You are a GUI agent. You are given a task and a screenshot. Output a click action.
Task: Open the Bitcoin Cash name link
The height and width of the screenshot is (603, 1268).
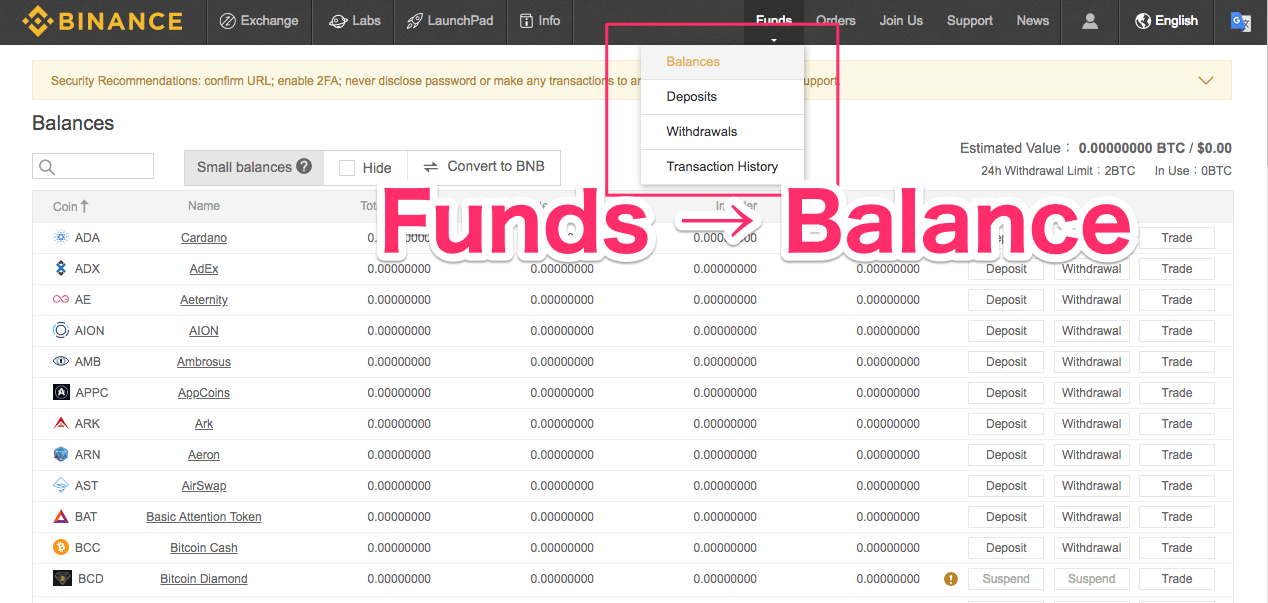(204, 548)
